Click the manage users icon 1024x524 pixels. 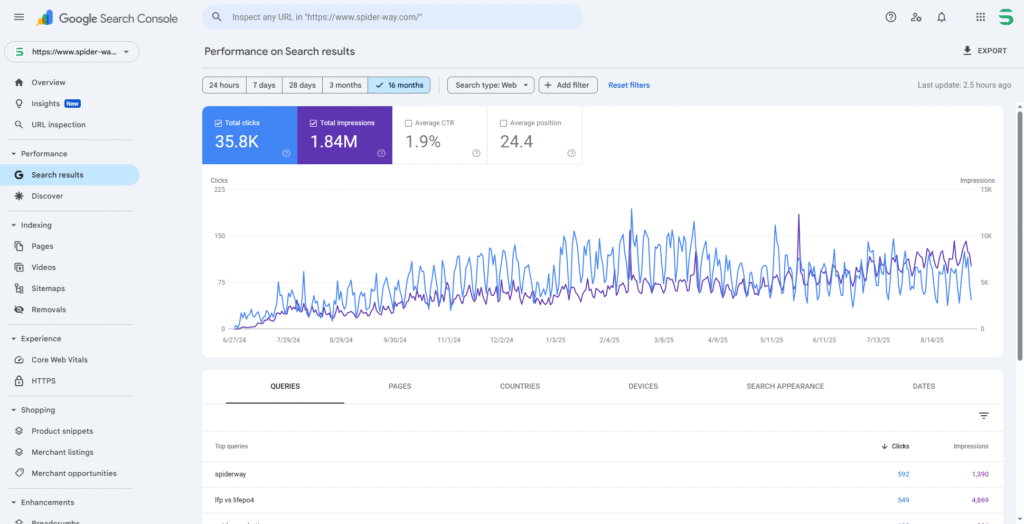(916, 17)
